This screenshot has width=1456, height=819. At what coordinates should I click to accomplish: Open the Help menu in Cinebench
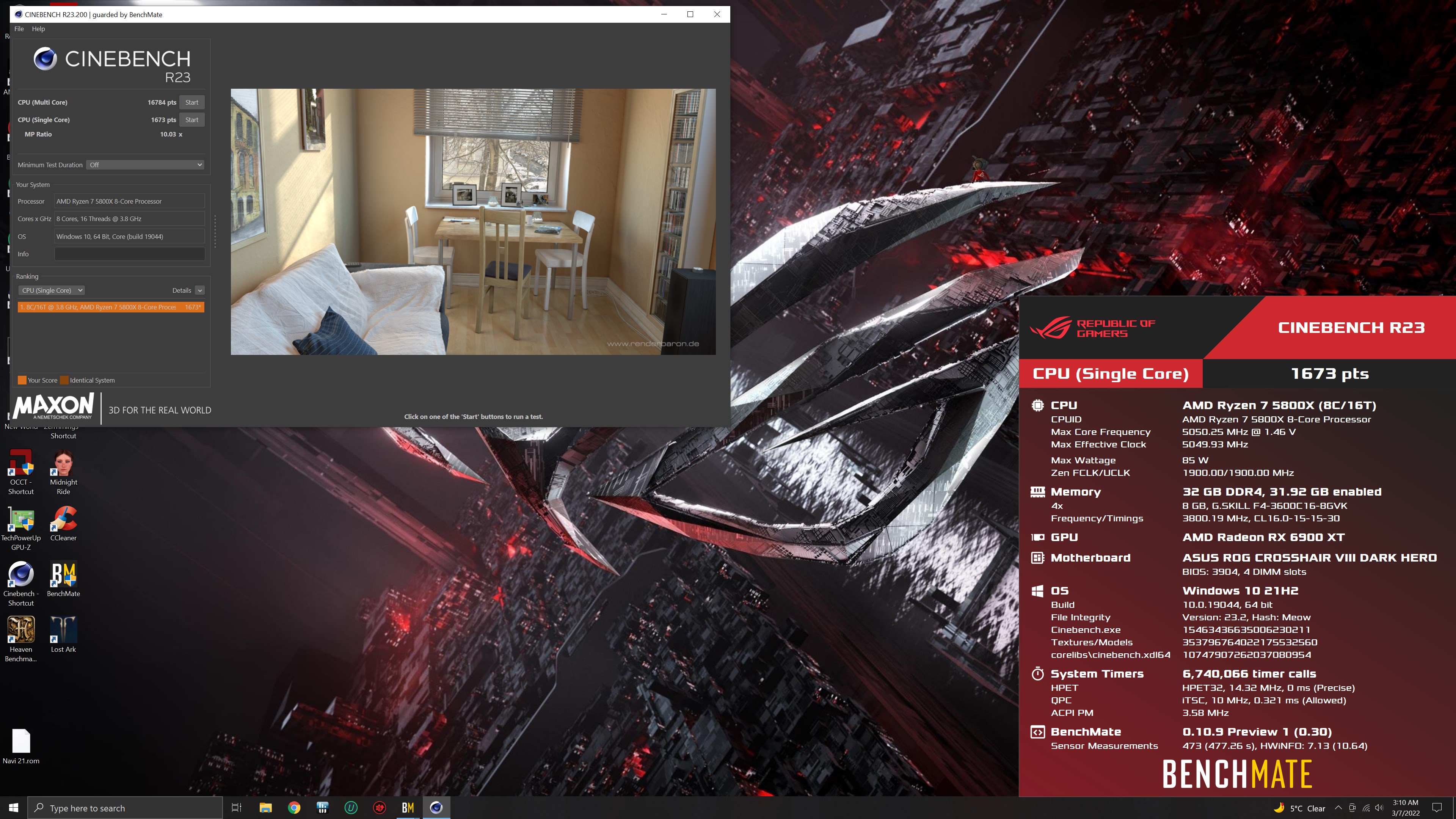point(38,29)
